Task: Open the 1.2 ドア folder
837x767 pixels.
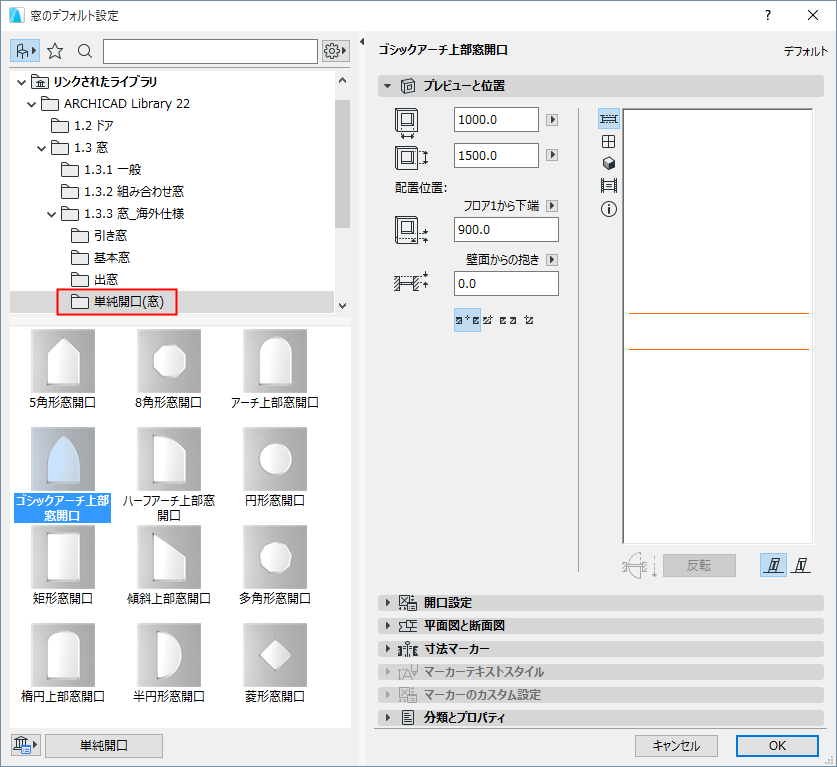Action: point(83,126)
